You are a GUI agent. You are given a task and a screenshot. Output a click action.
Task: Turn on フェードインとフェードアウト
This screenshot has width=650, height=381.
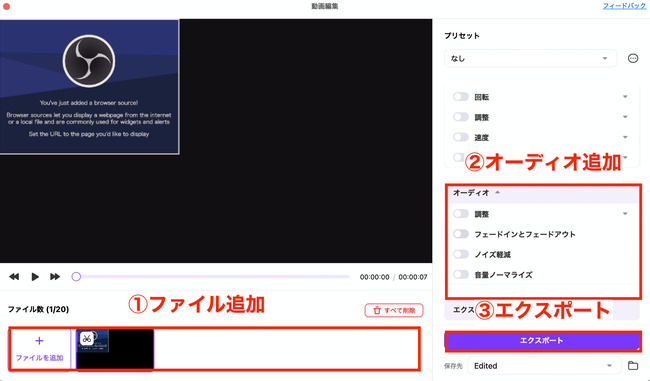(461, 234)
